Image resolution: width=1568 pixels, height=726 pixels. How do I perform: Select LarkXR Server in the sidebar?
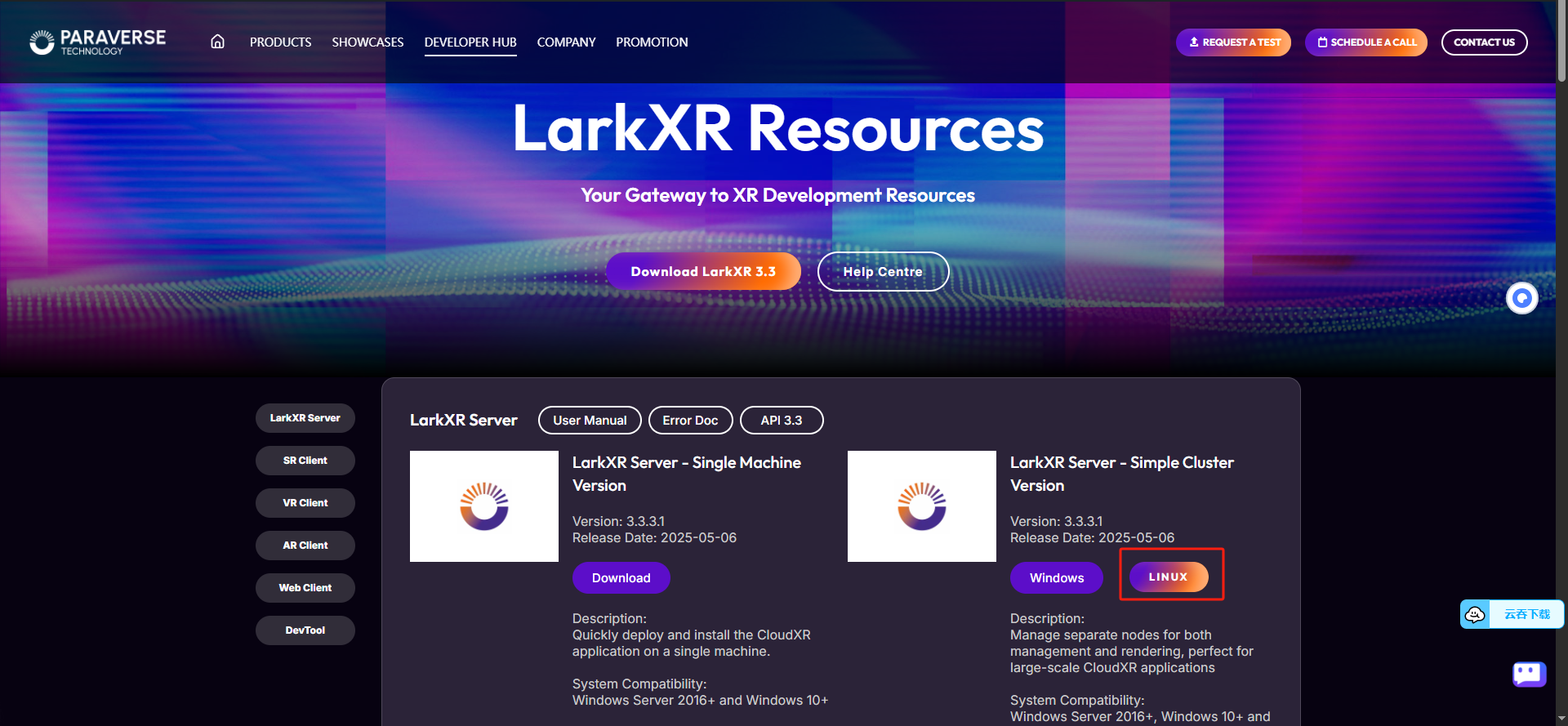click(305, 418)
